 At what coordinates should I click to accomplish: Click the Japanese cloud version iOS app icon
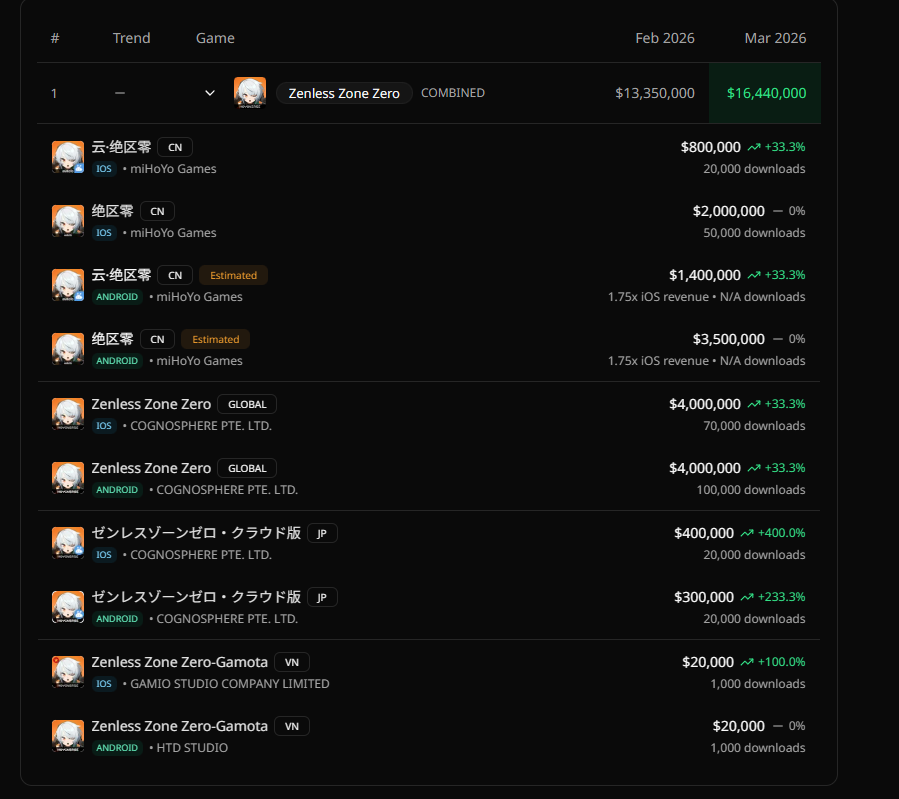(68, 543)
